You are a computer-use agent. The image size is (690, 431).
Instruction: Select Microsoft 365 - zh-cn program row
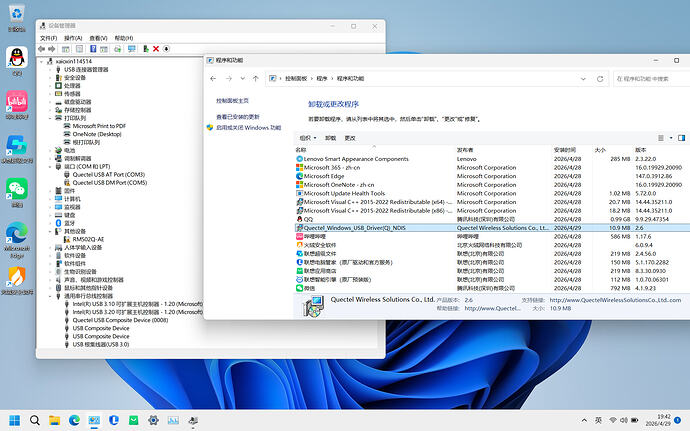pyautogui.click(x=492, y=168)
